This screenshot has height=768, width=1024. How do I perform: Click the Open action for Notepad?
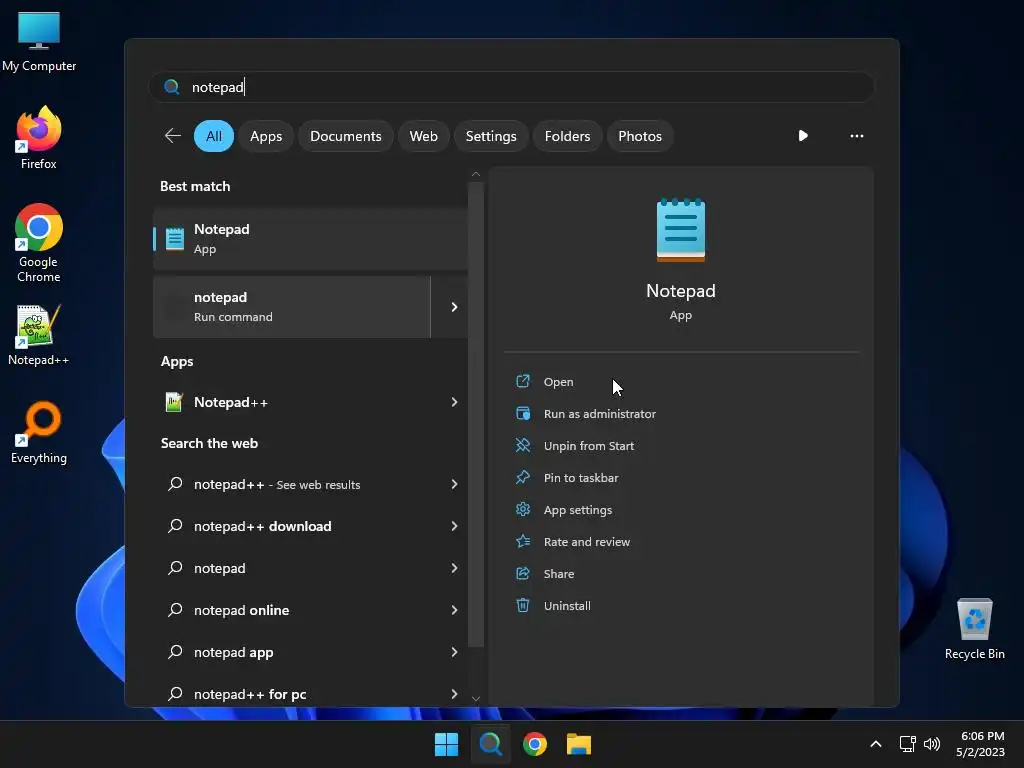(x=558, y=382)
